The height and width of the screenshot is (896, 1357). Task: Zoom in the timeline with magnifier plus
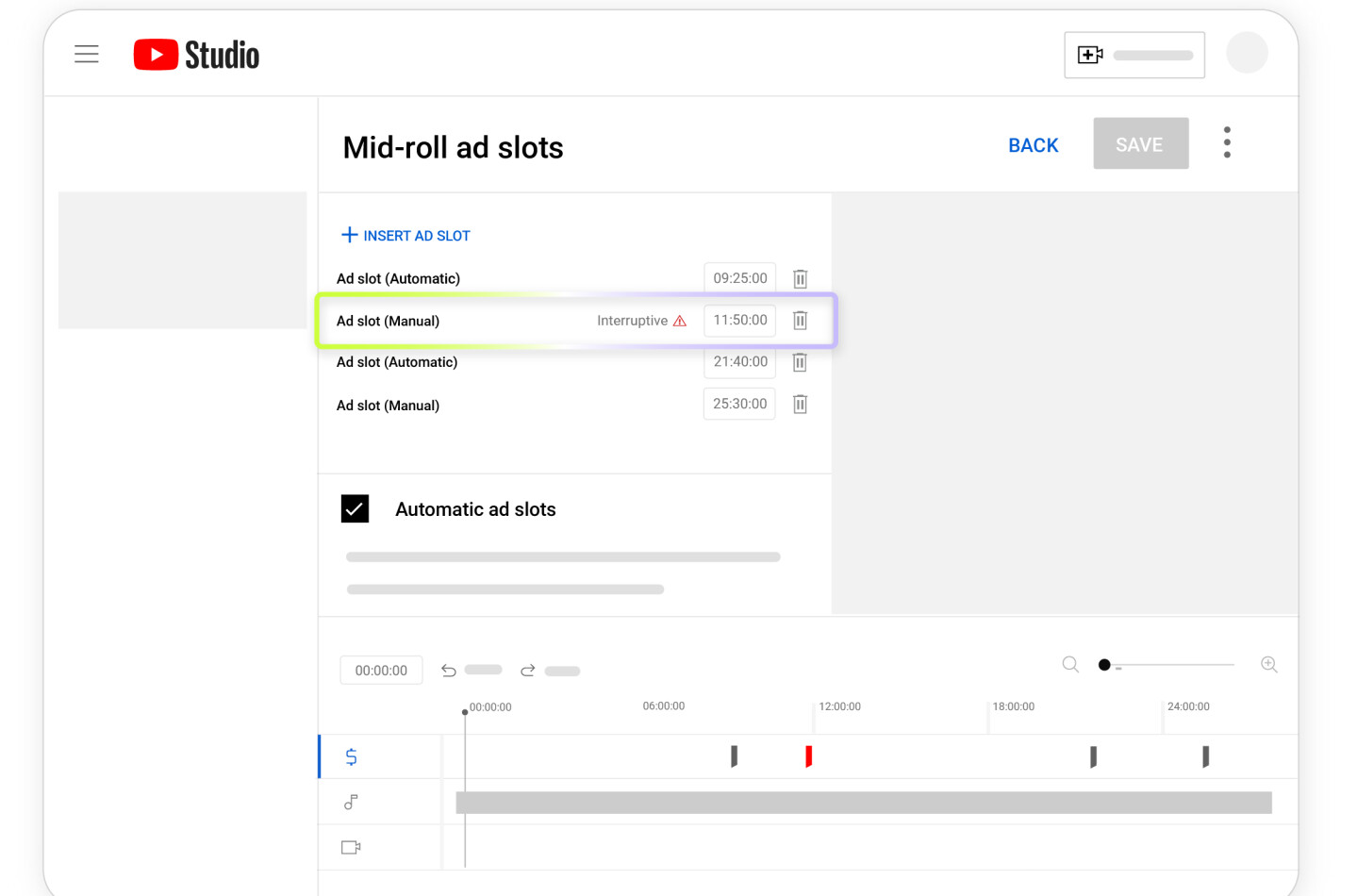(x=1268, y=665)
